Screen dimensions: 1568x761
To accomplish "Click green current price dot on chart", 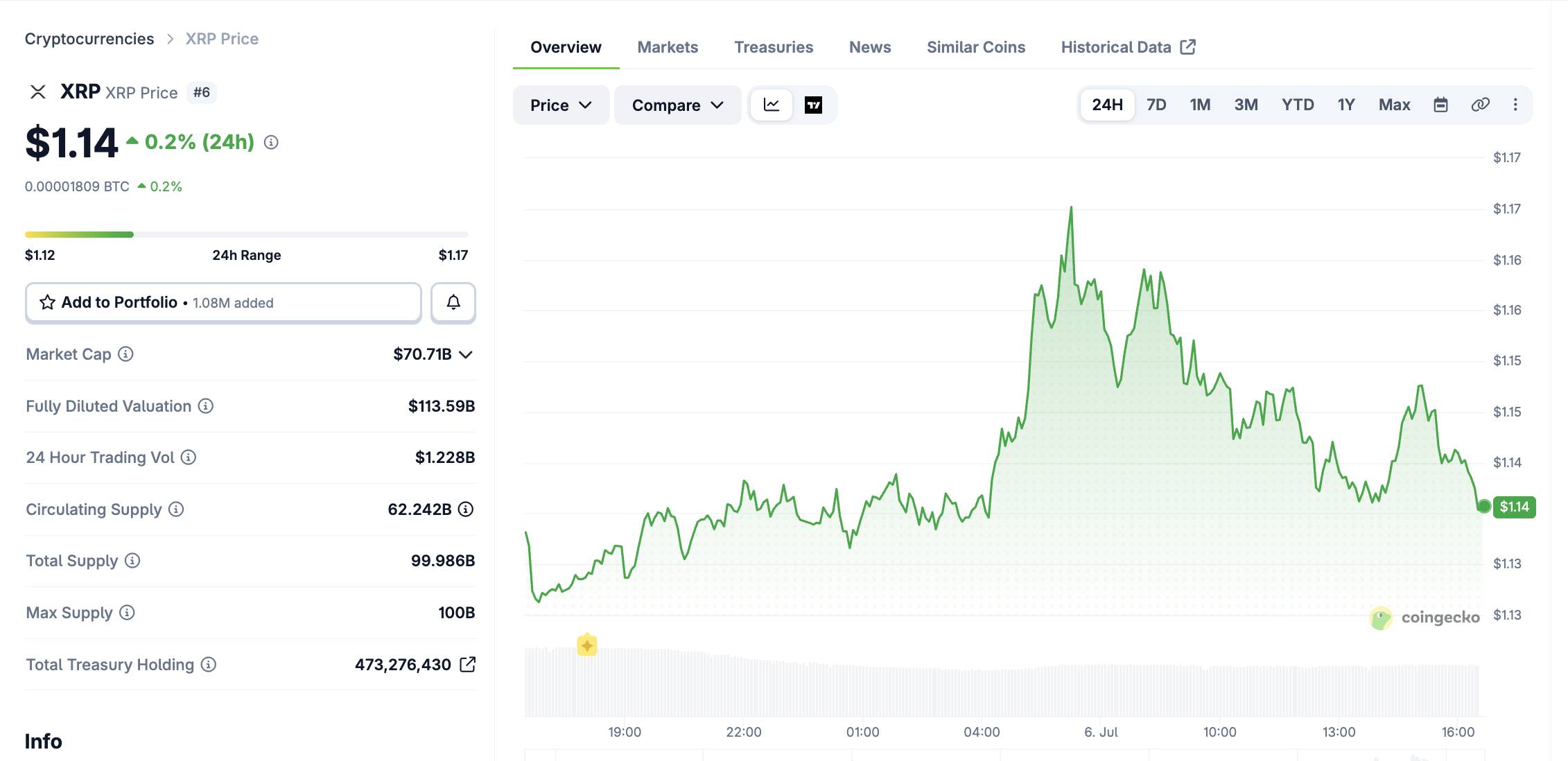I will 1483,506.
